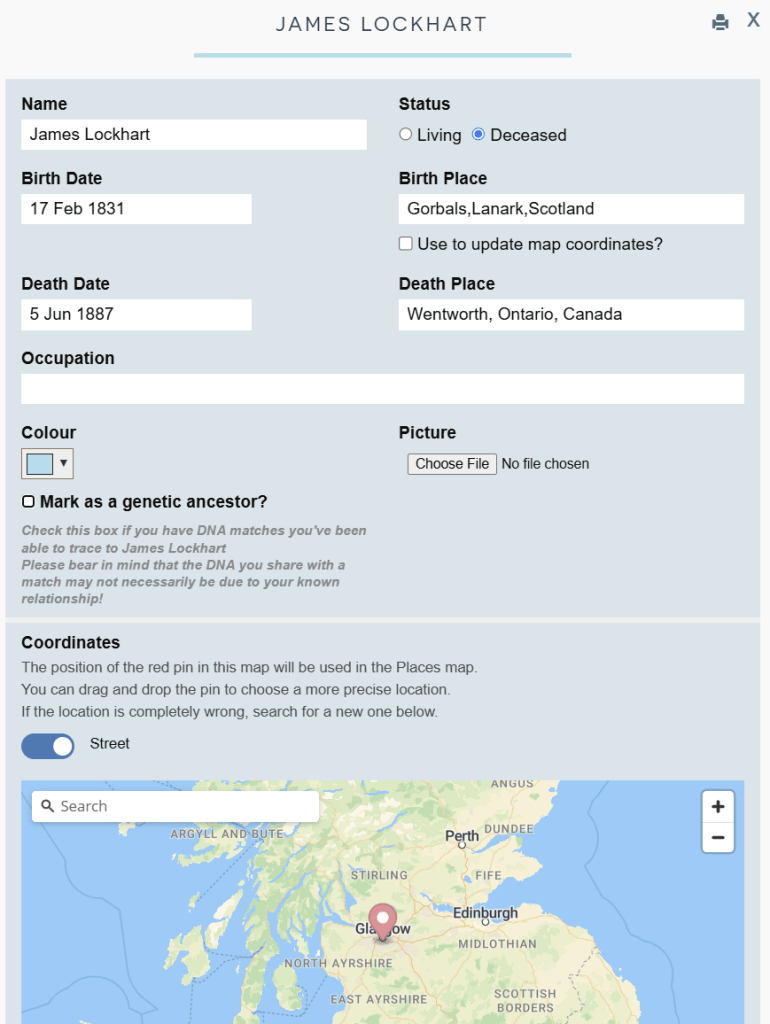Click the map search magnifier icon
The width and height of the screenshot is (770, 1024).
(47, 806)
